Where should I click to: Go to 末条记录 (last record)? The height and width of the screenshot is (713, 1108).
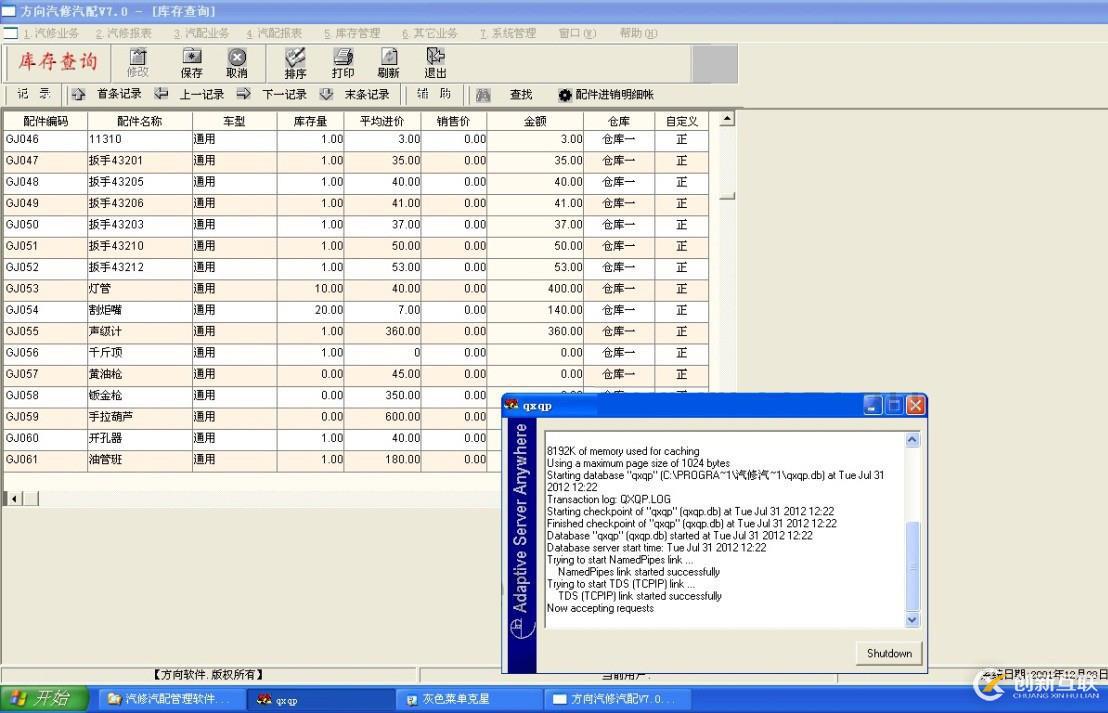[x=356, y=95]
